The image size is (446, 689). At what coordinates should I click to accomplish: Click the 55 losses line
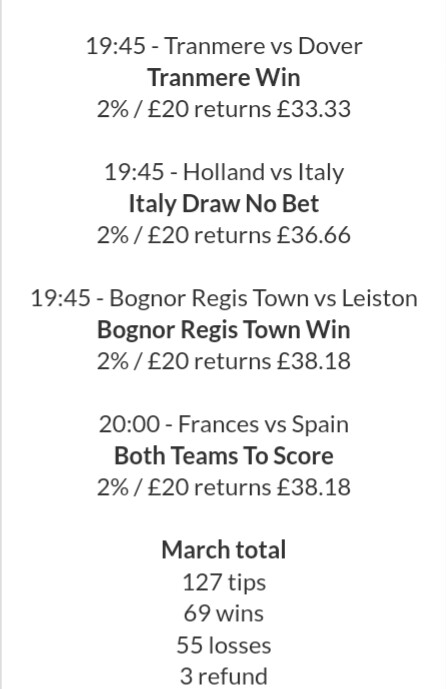click(x=224, y=645)
